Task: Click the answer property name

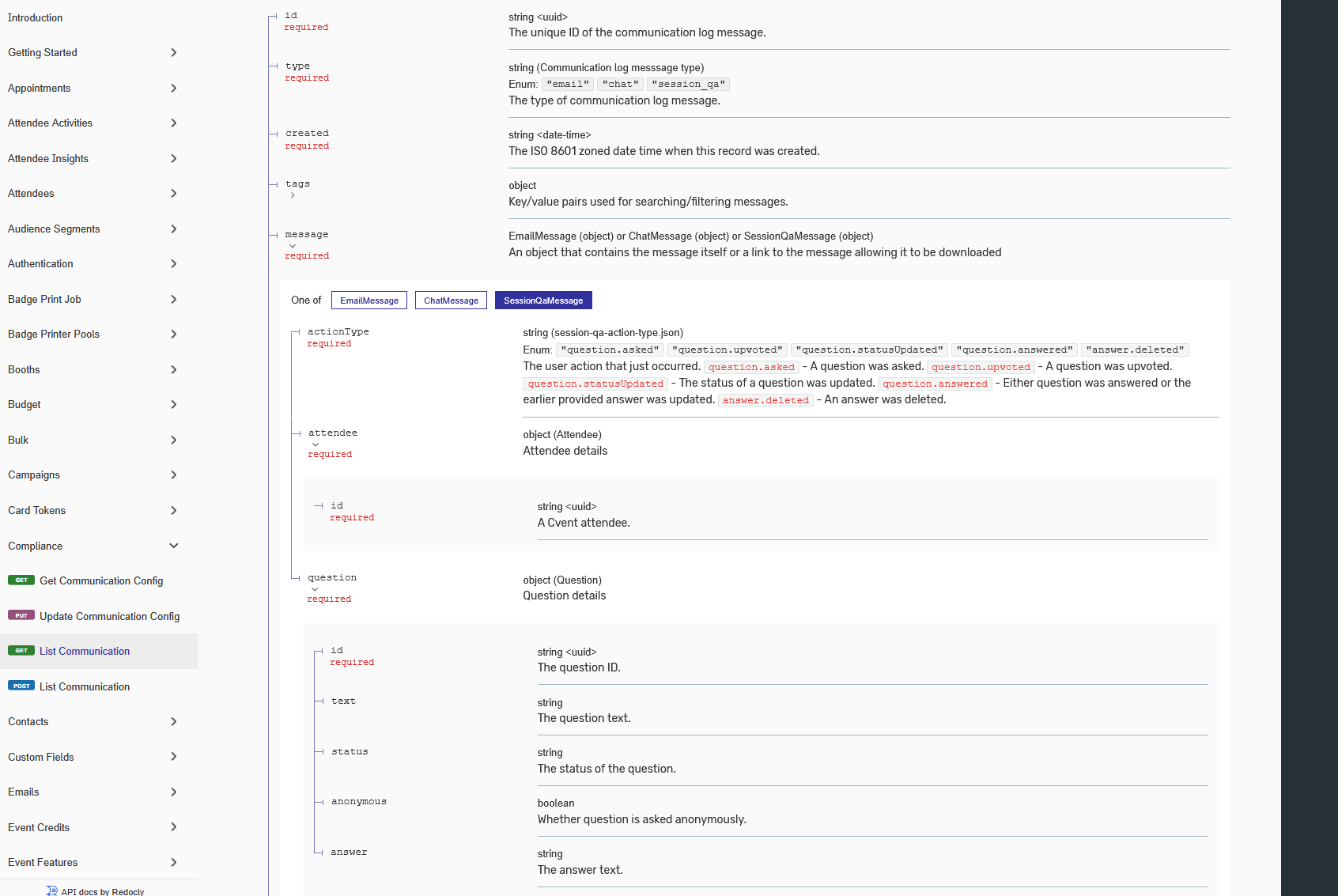Action: click(x=349, y=853)
